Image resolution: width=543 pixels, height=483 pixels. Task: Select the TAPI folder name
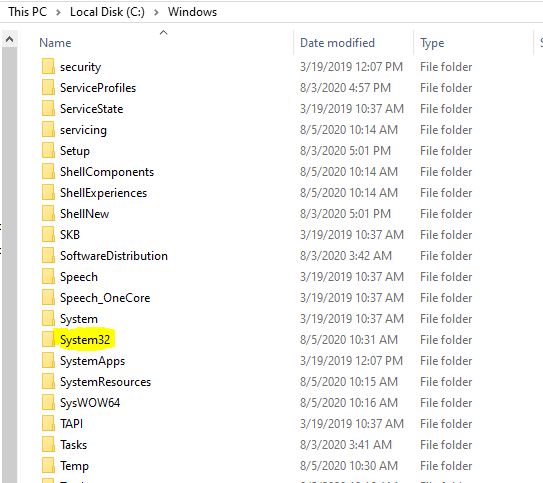pyautogui.click(x=72, y=424)
